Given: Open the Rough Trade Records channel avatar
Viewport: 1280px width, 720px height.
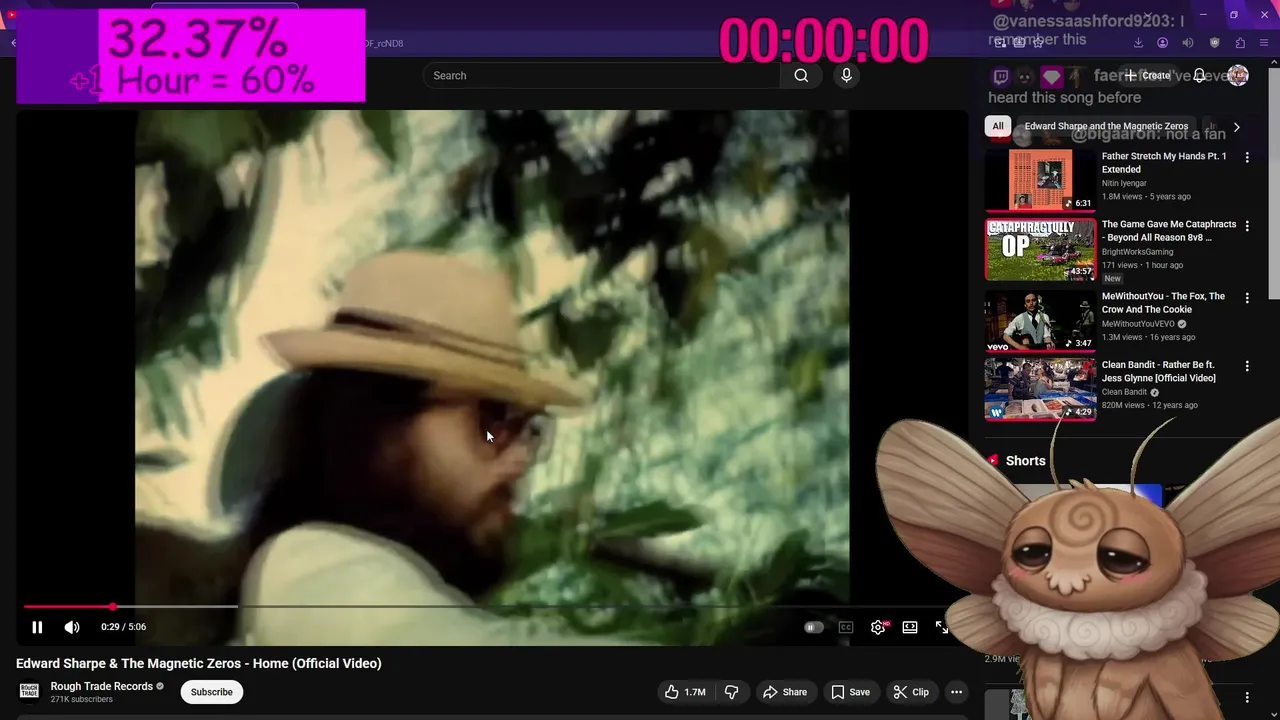Looking at the screenshot, I should (29, 691).
